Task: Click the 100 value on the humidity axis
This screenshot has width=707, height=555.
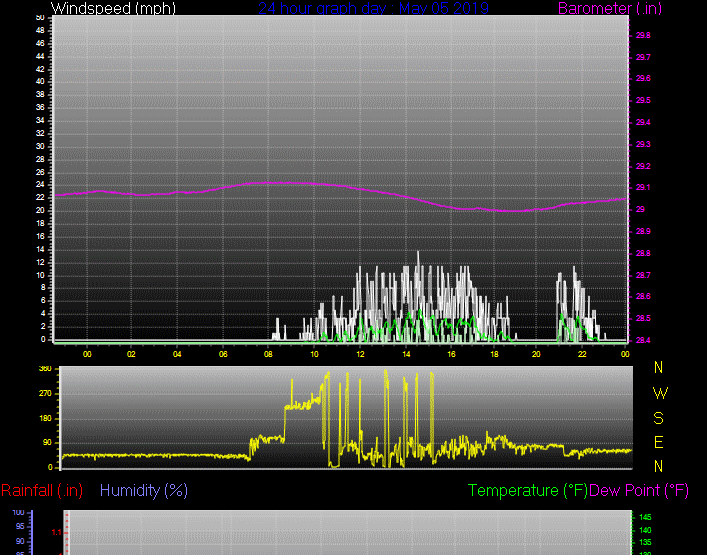Action: (18, 513)
